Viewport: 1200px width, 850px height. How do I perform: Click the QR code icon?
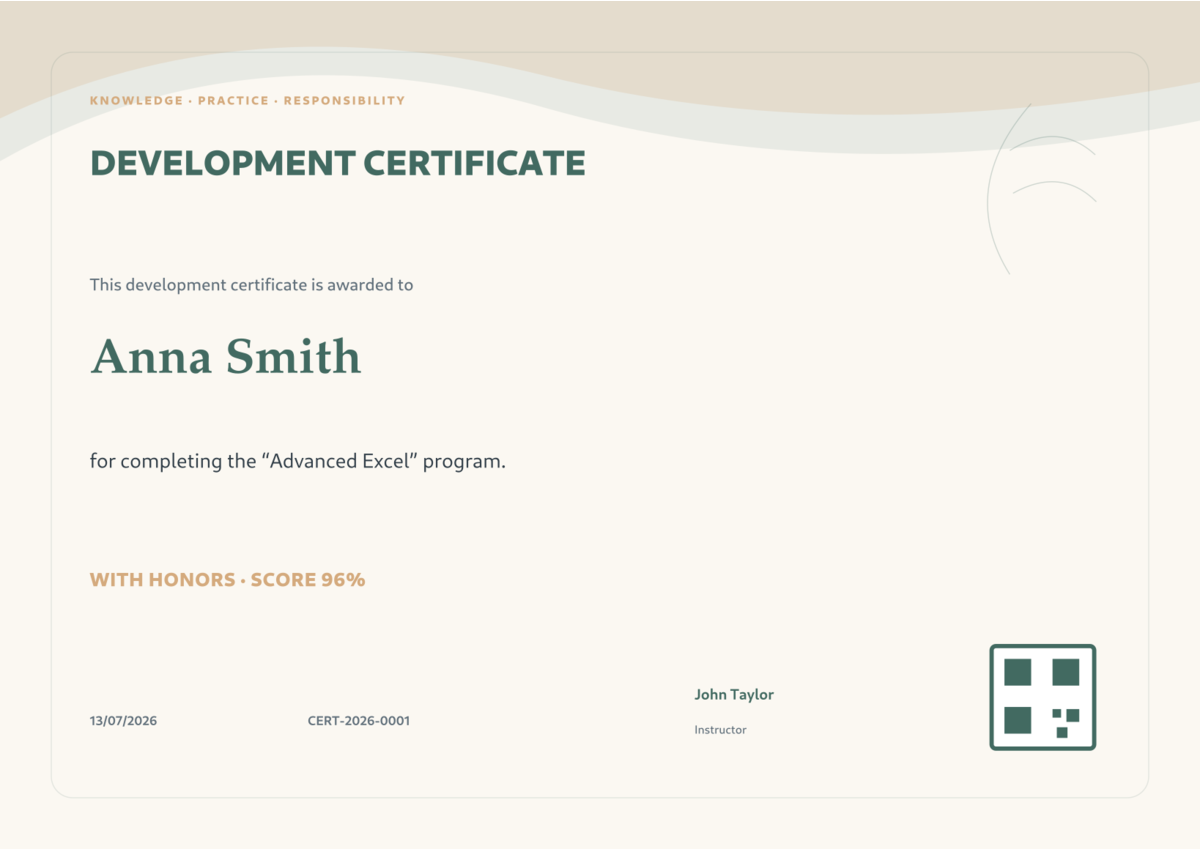(x=1043, y=697)
